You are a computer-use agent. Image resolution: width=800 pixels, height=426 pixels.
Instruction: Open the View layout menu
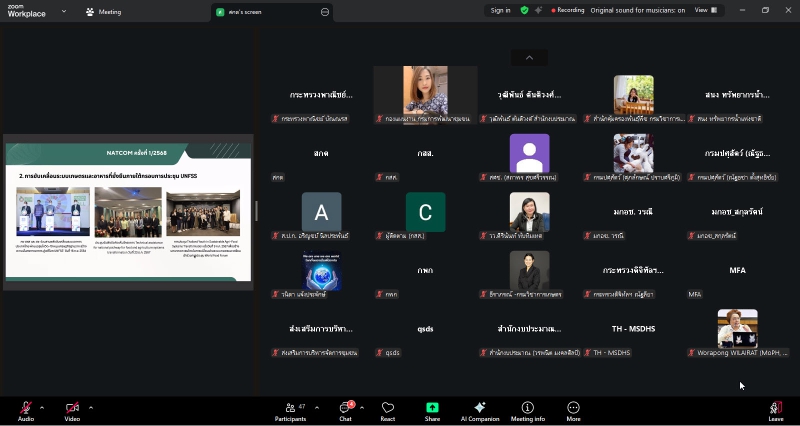click(706, 10)
